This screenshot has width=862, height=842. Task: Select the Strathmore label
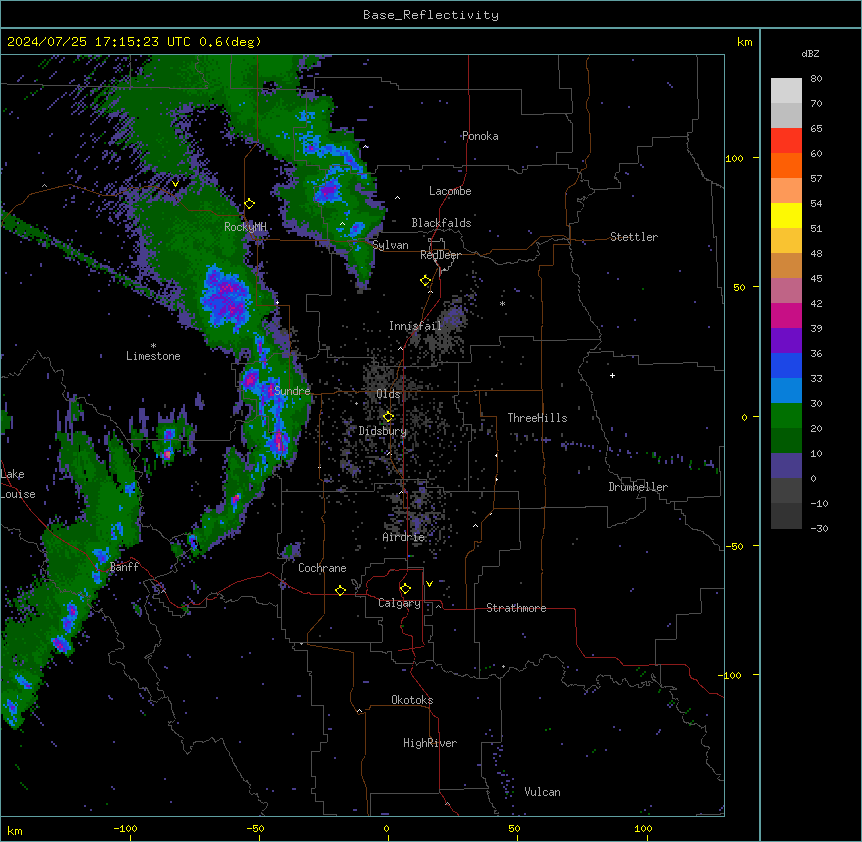coord(516,608)
